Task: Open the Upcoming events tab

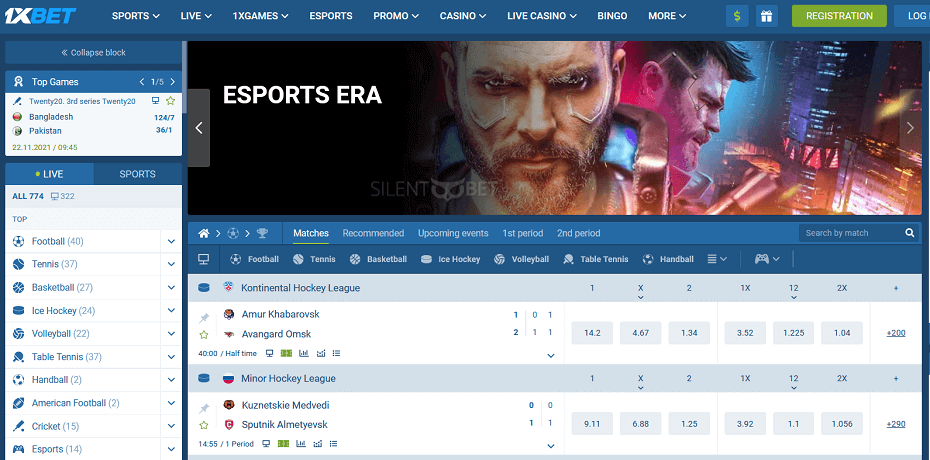Action: tap(453, 234)
